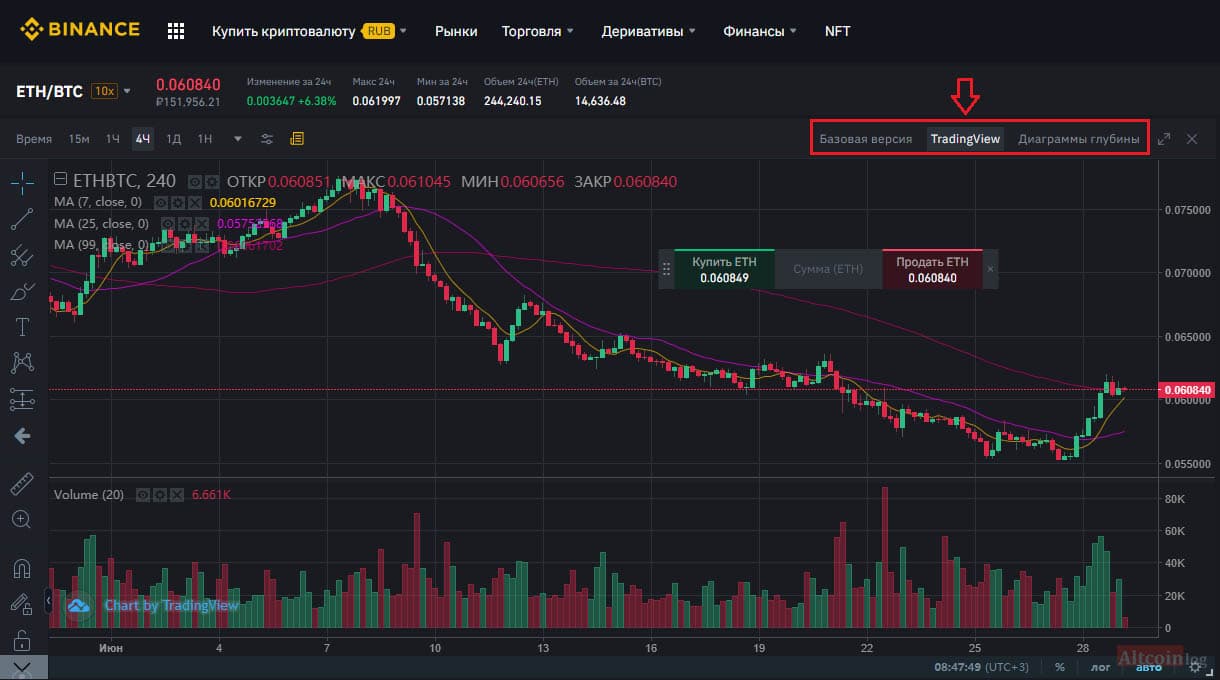The width and height of the screenshot is (1220, 680).
Task: Open Торговля dropdown menu
Action: [x=538, y=31]
